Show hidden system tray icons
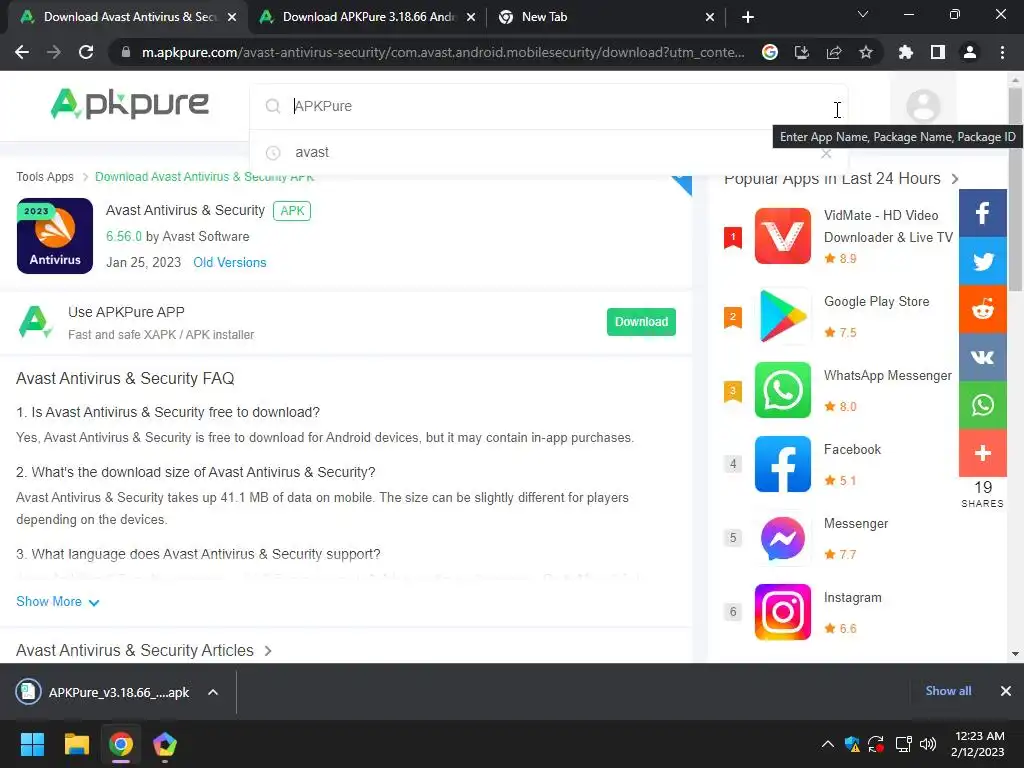This screenshot has width=1024, height=768. (827, 744)
